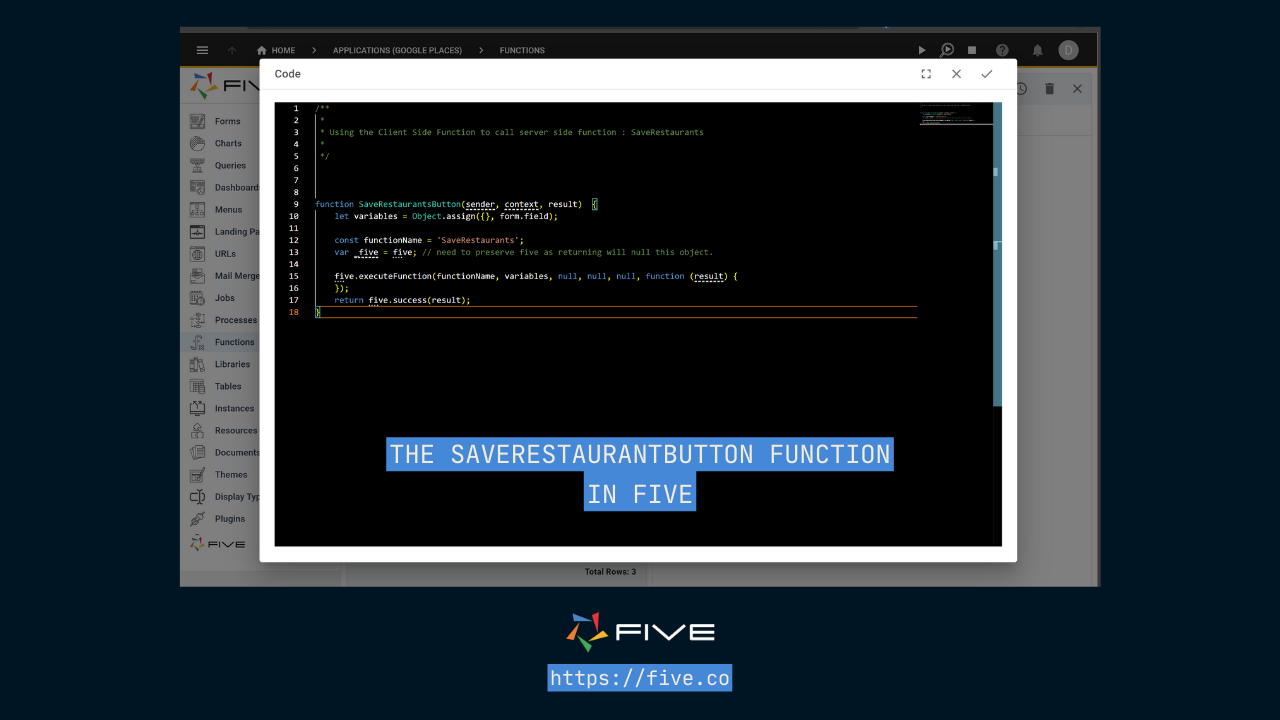Stop the running application with the square icon

pyautogui.click(x=972, y=50)
